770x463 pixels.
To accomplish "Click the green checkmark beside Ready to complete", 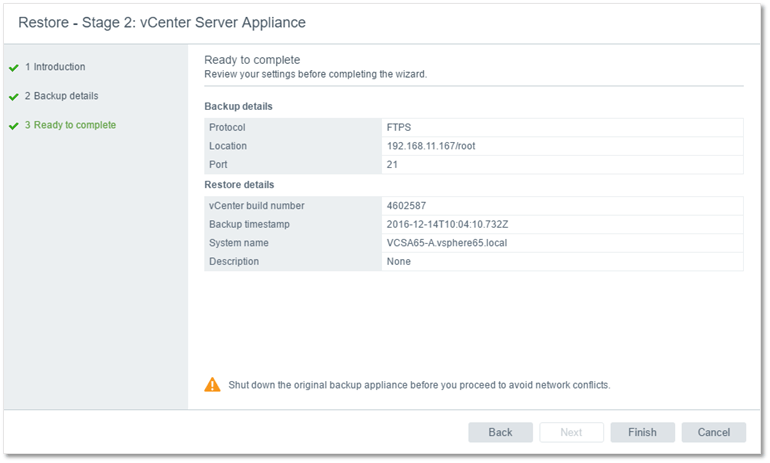I will [14, 126].
